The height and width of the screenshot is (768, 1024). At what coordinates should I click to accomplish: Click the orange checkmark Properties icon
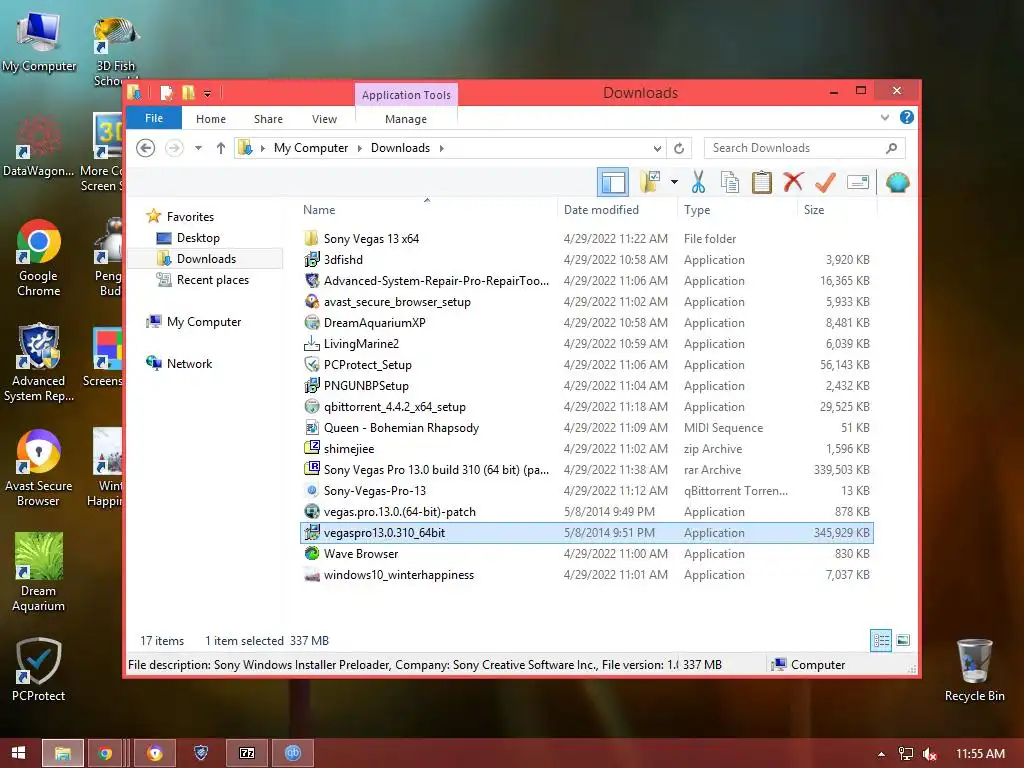click(x=825, y=182)
